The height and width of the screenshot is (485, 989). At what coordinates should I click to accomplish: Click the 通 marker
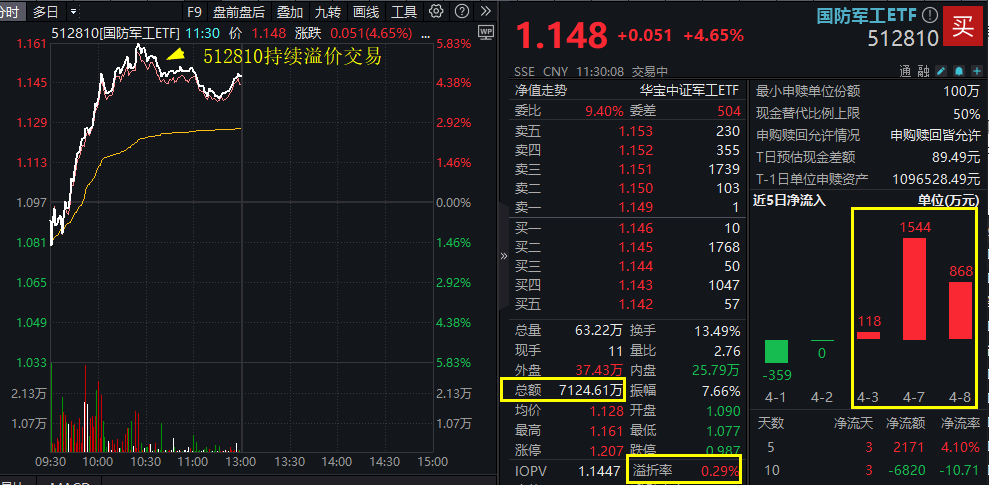coord(905,71)
